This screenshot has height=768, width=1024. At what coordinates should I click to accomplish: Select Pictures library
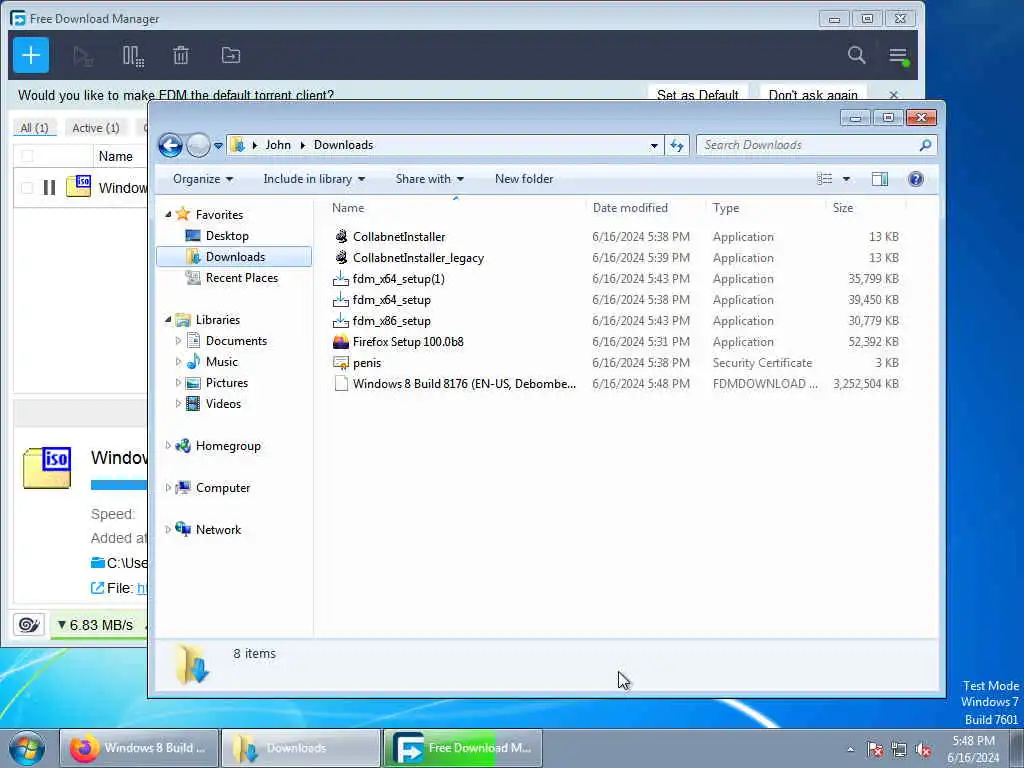pyautogui.click(x=227, y=383)
